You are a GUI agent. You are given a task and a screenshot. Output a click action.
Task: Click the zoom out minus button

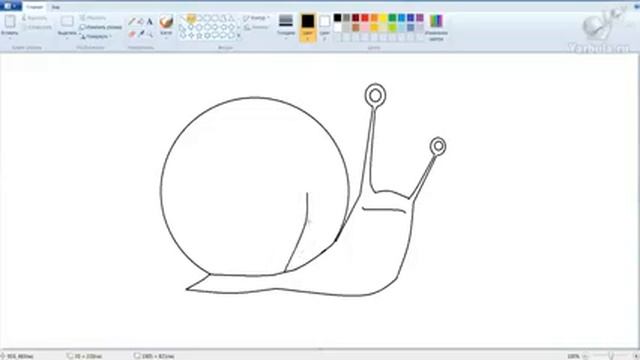585,356
